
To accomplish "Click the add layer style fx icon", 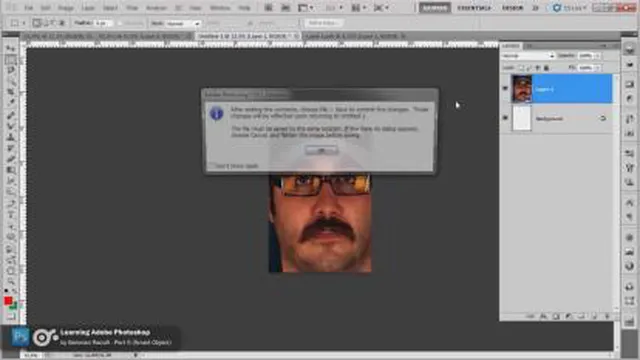I will (543, 316).
